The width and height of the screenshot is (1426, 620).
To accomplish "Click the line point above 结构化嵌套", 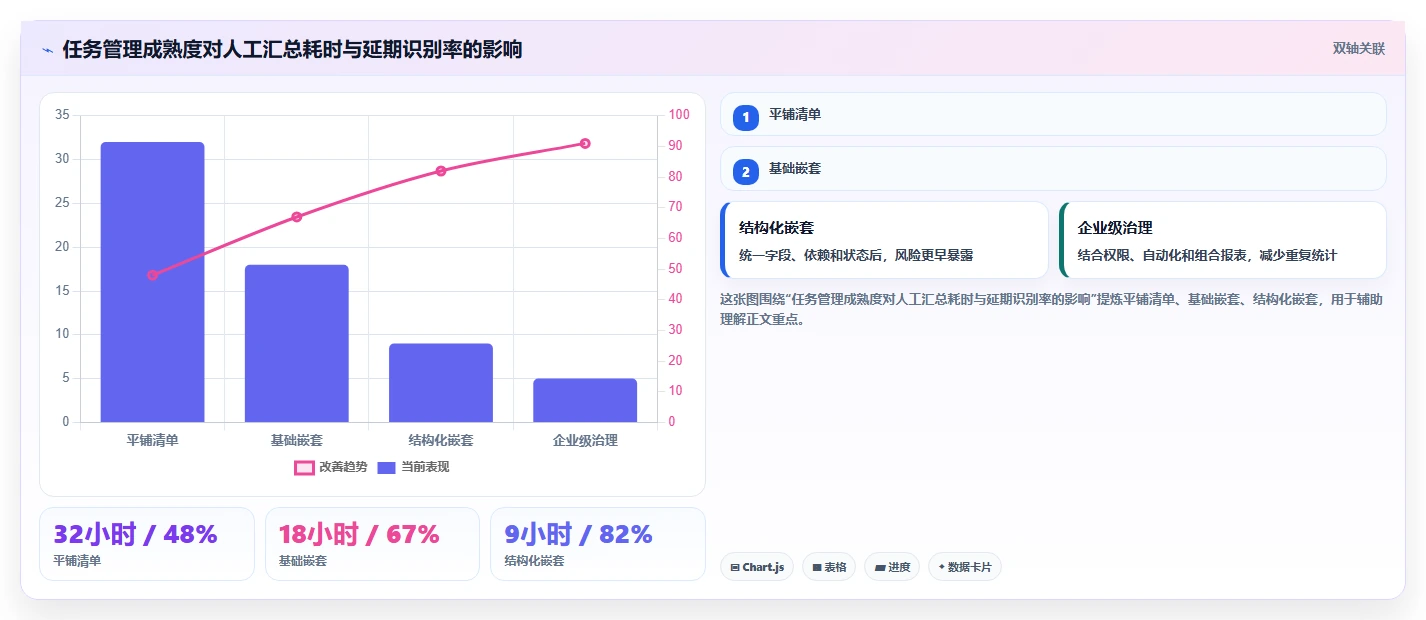I will [441, 171].
